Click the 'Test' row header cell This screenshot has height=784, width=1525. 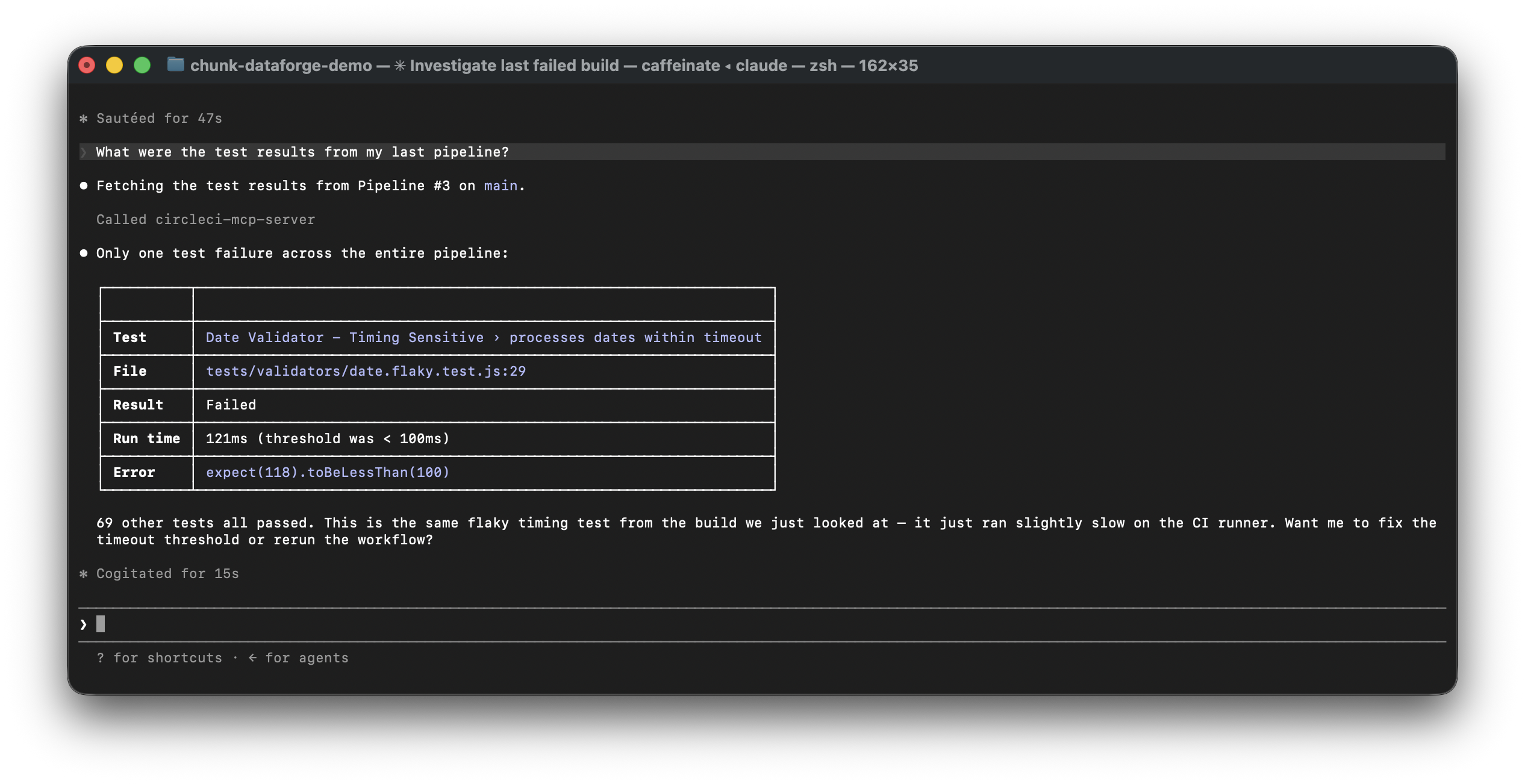click(146, 338)
